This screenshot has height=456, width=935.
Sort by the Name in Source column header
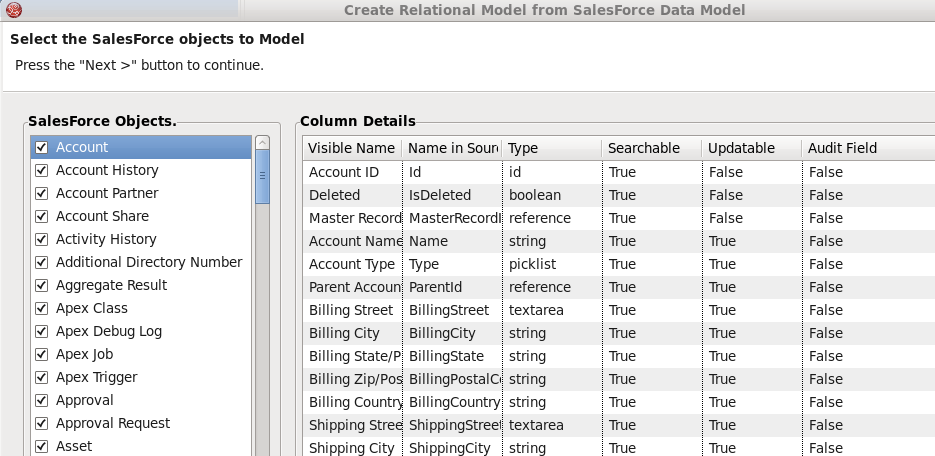click(x=453, y=148)
